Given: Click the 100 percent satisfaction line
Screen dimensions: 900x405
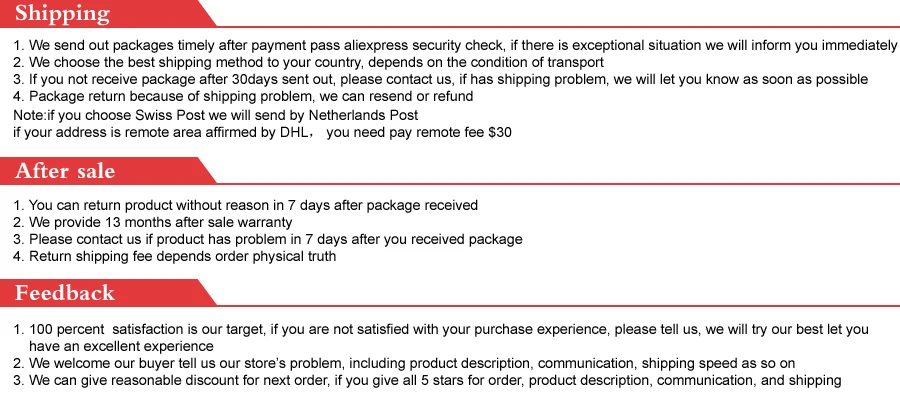Looking at the screenshot, I should (x=441, y=329).
